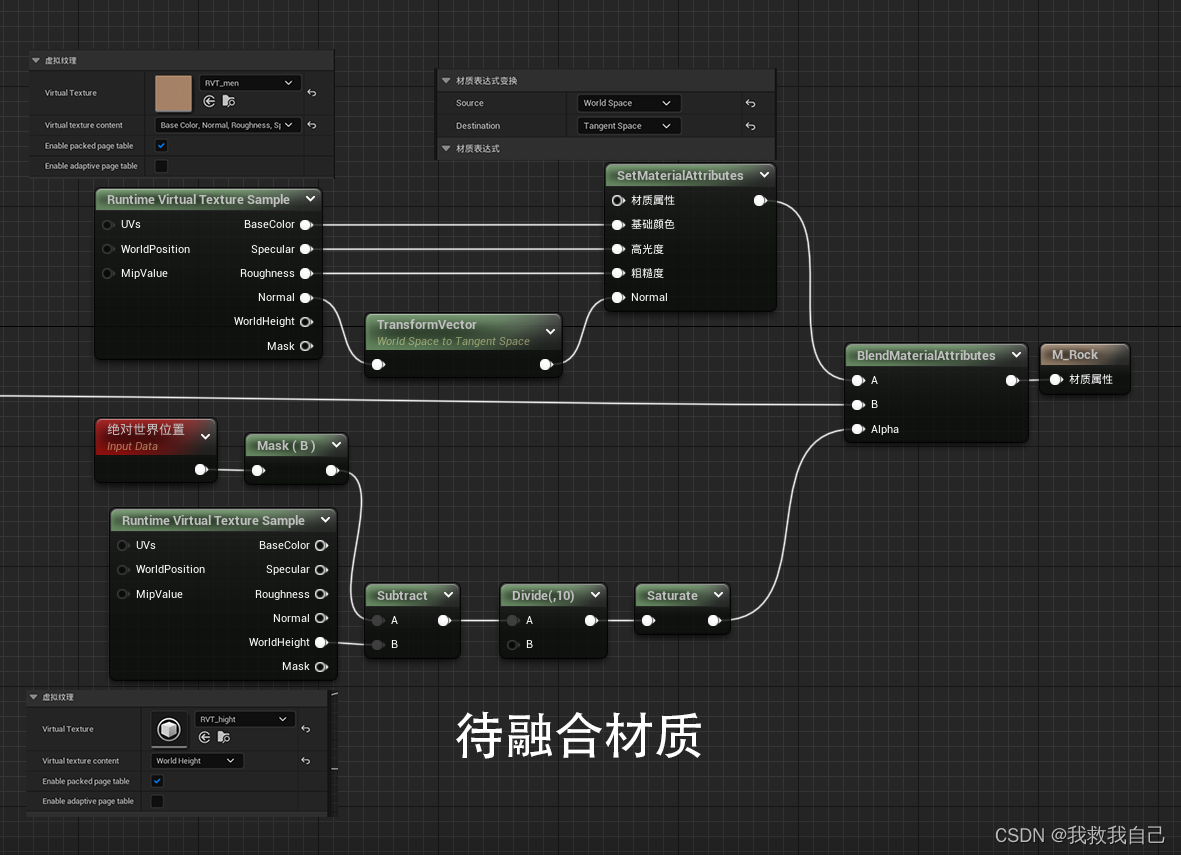This screenshot has height=855, width=1181.
Task: Open the Virtual texture content dropdown showing World Height
Action: [197, 761]
